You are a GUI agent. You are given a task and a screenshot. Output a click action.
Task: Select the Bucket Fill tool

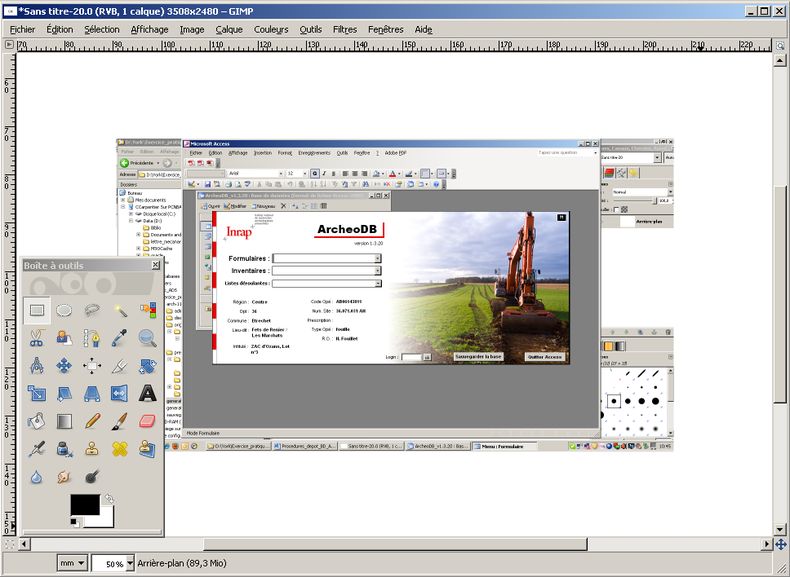pyautogui.click(x=37, y=421)
